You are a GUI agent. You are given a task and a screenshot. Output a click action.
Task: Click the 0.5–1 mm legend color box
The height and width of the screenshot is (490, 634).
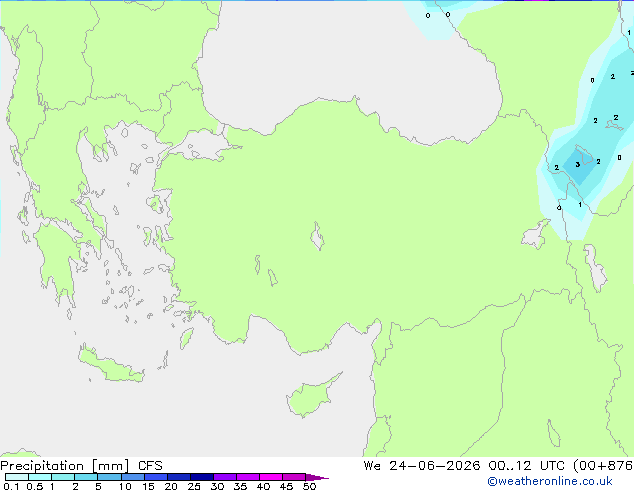point(40,477)
